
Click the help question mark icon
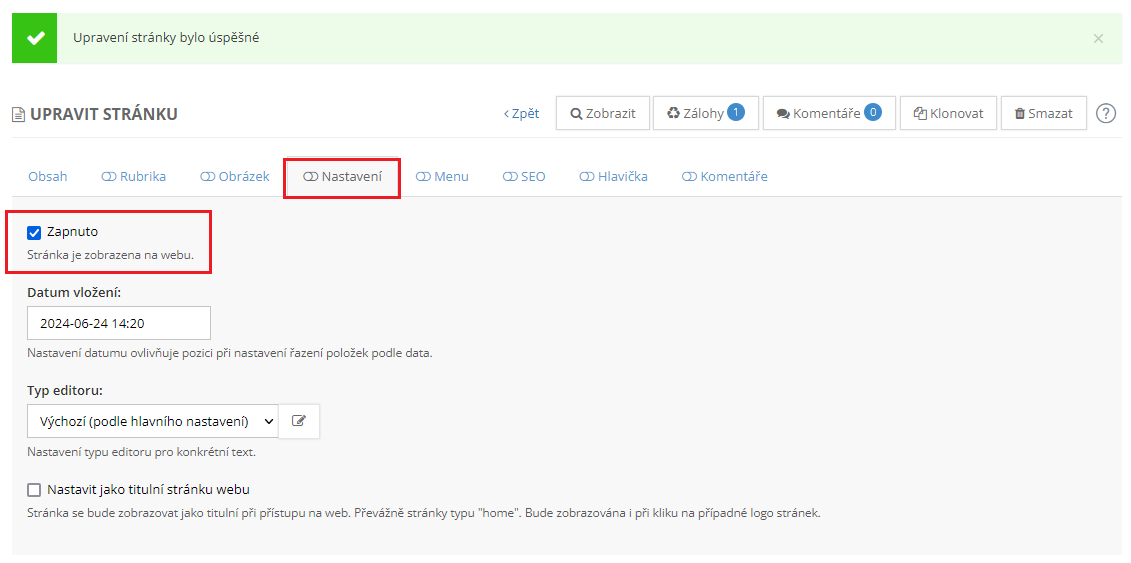(1106, 113)
